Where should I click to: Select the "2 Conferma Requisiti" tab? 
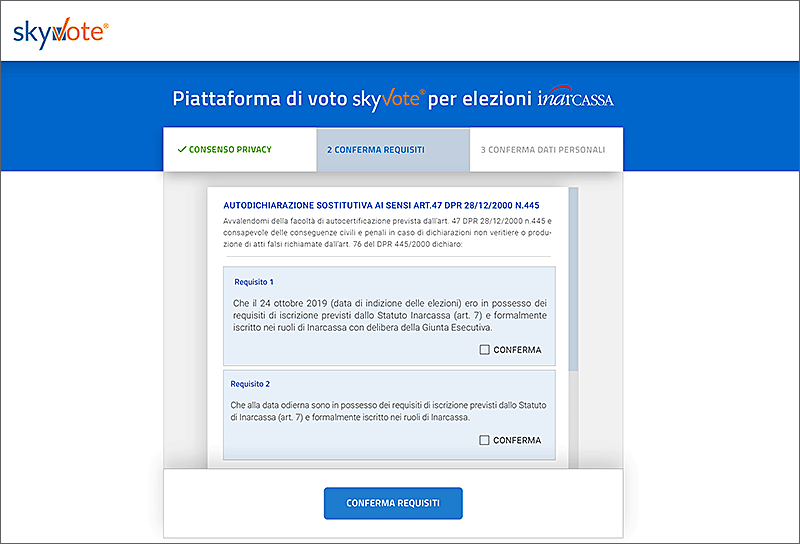pyautogui.click(x=375, y=150)
